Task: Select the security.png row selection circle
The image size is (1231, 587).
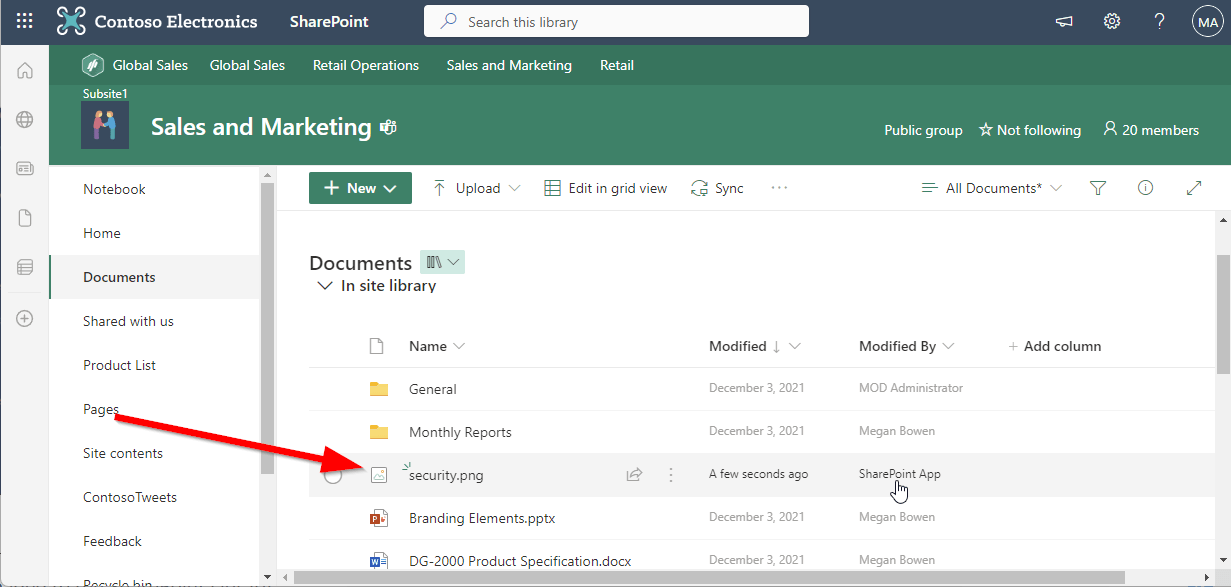Action: 333,475
